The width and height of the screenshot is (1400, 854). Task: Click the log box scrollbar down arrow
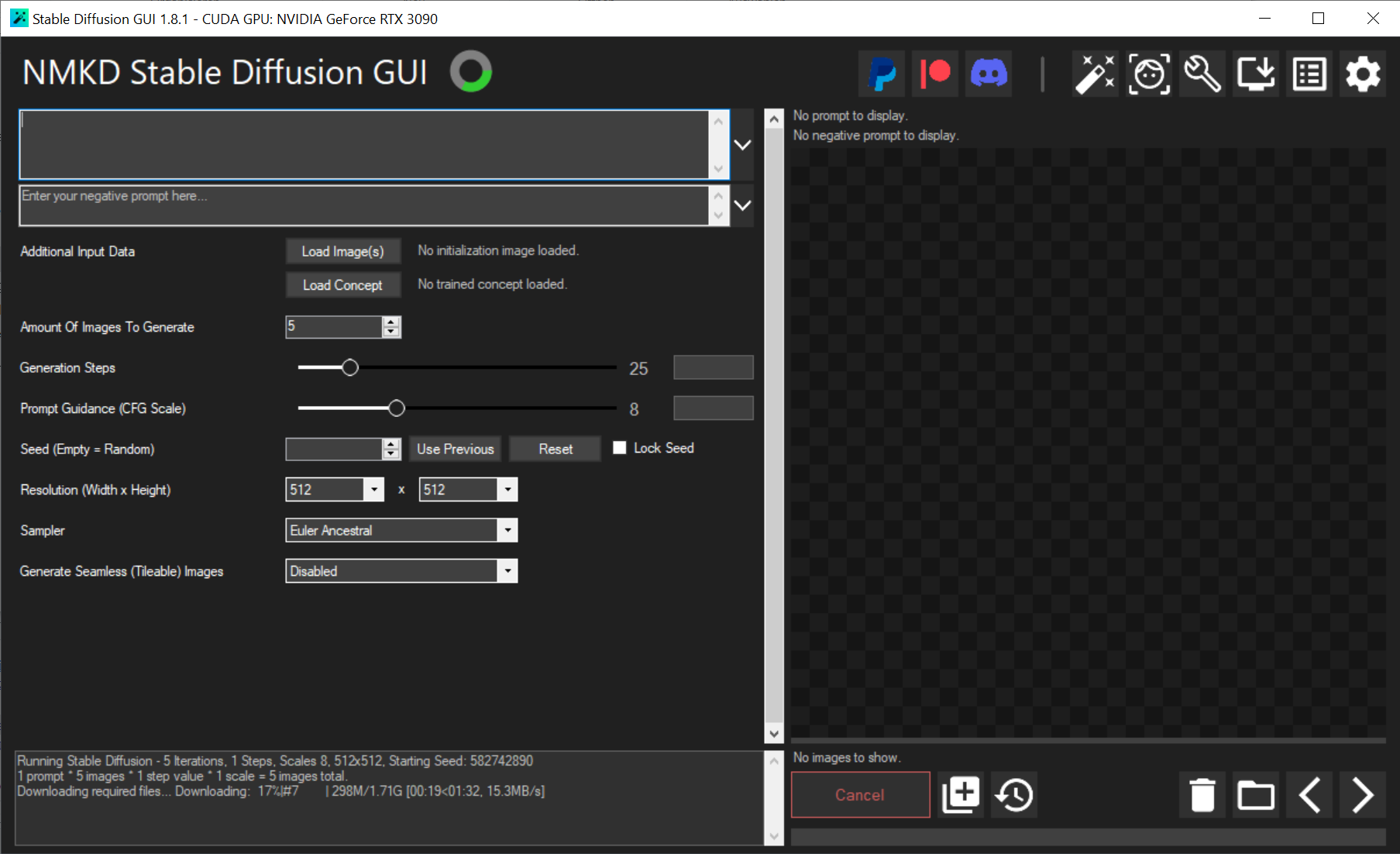[774, 836]
